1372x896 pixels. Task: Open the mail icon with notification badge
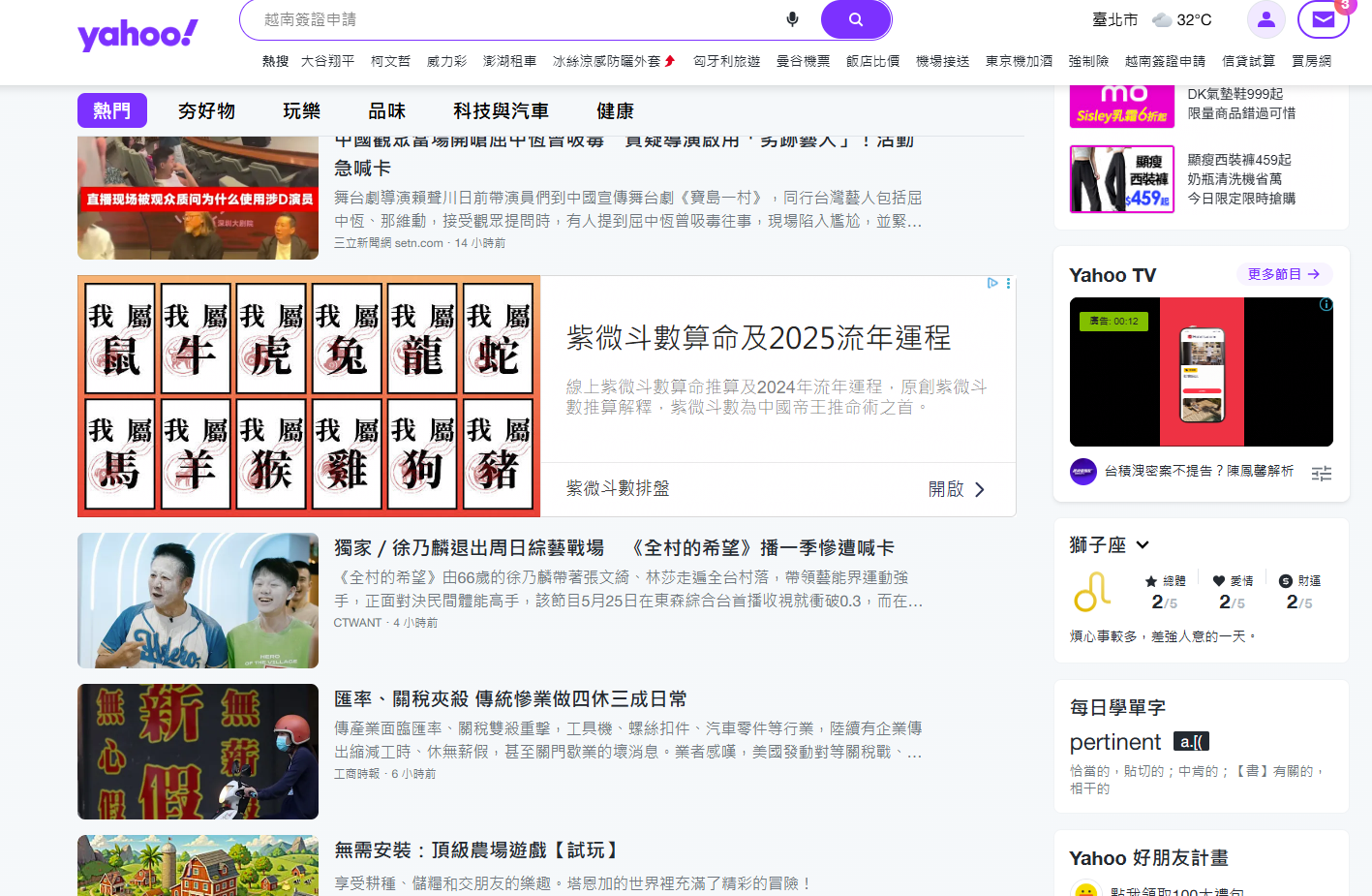1324,19
